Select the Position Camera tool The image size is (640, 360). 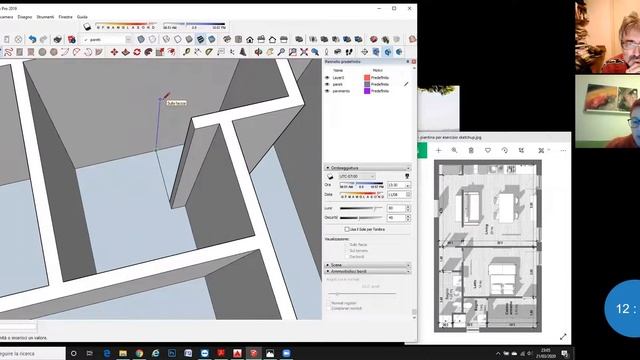tap(327, 52)
